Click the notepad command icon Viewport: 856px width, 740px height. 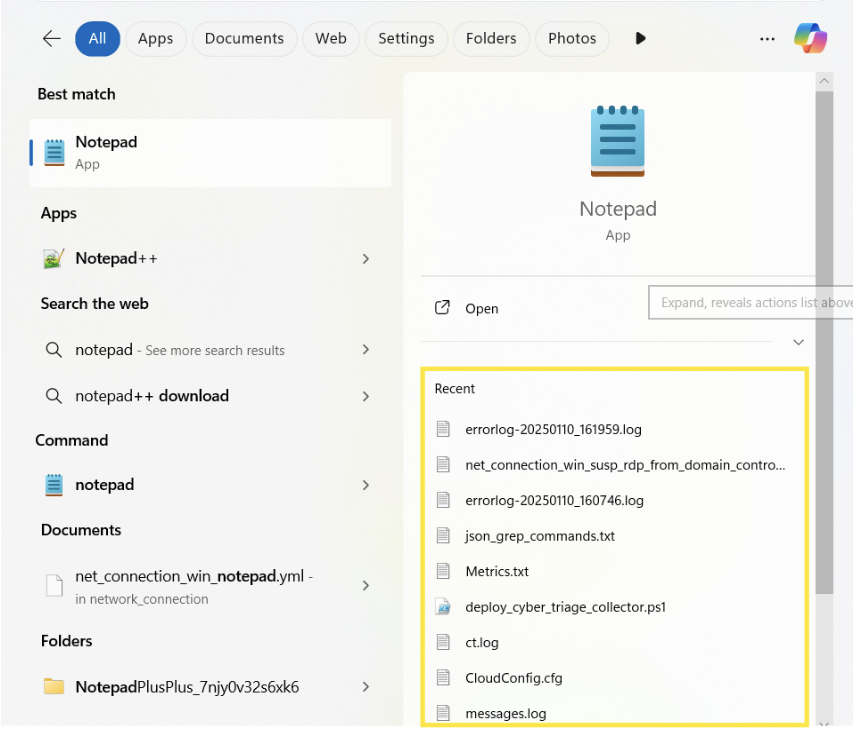(x=54, y=485)
